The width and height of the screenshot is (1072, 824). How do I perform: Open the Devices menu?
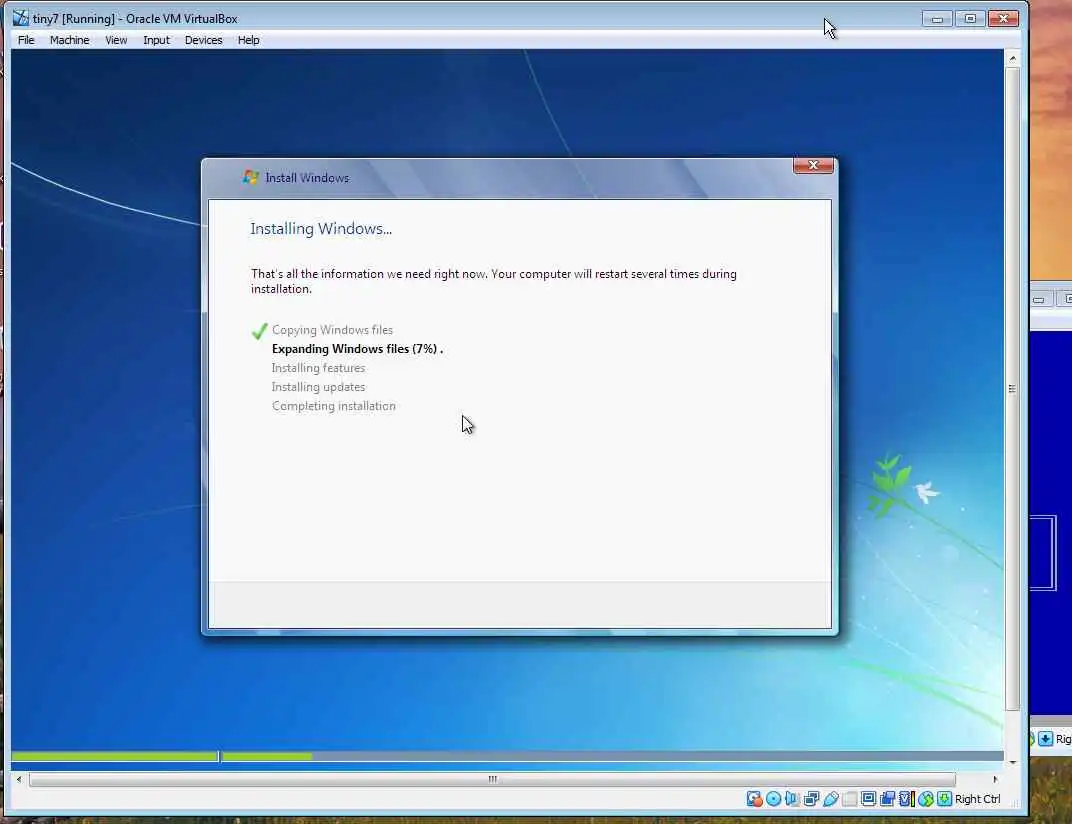[x=203, y=40]
